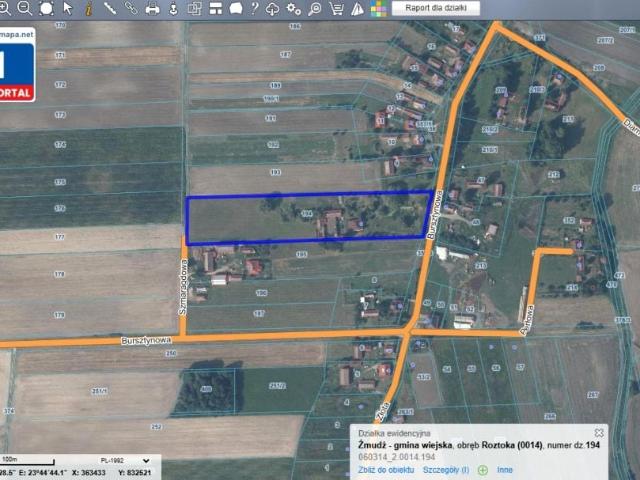Open the print map tool
640x480 pixels.
[152, 8]
